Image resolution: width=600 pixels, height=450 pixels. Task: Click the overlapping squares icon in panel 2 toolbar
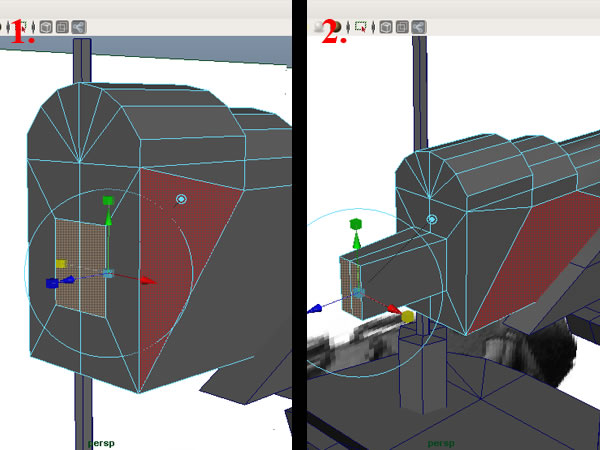402,27
